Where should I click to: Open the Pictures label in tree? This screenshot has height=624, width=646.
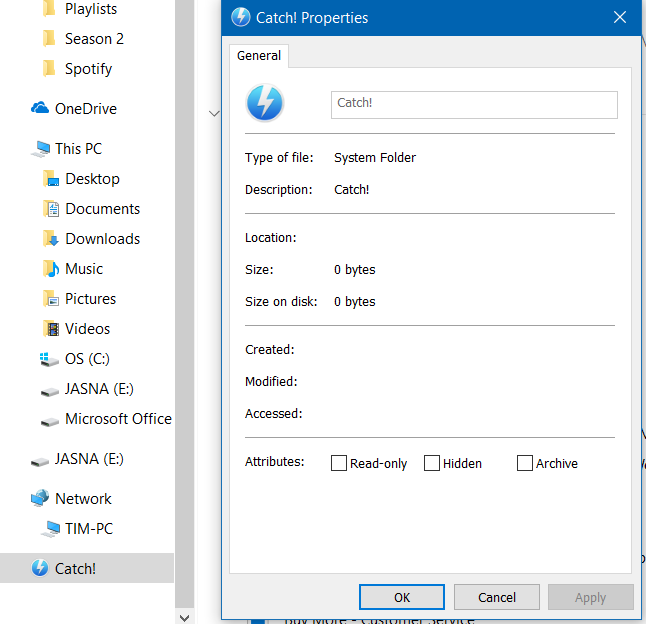coord(91,299)
